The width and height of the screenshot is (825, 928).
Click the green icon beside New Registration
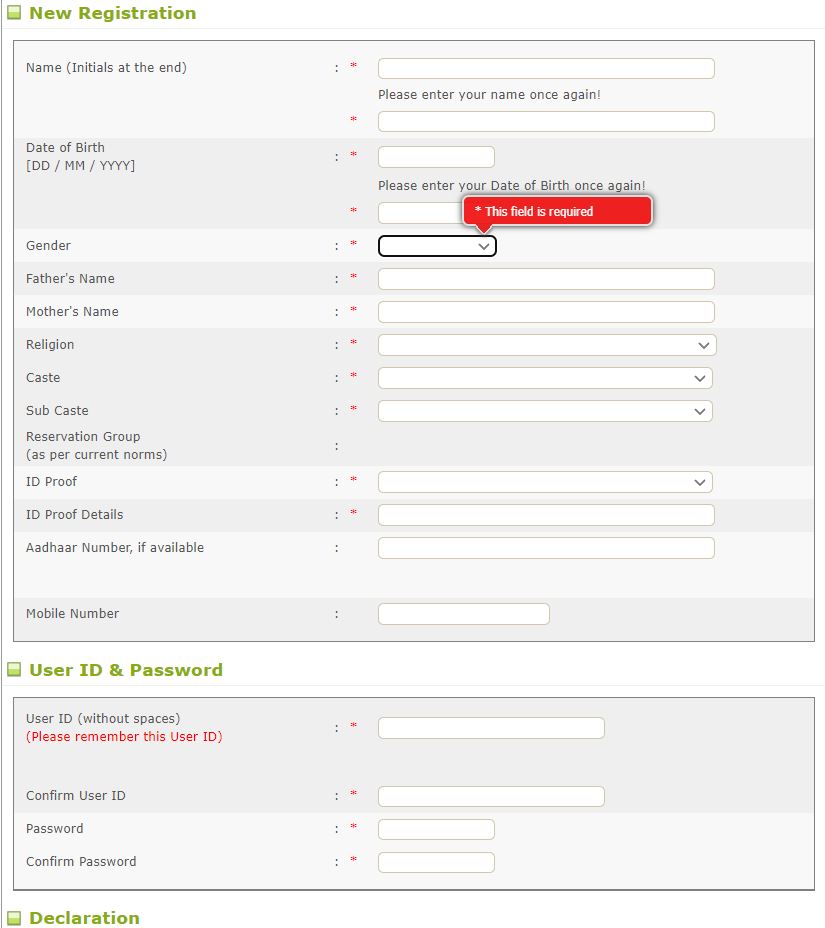point(14,13)
